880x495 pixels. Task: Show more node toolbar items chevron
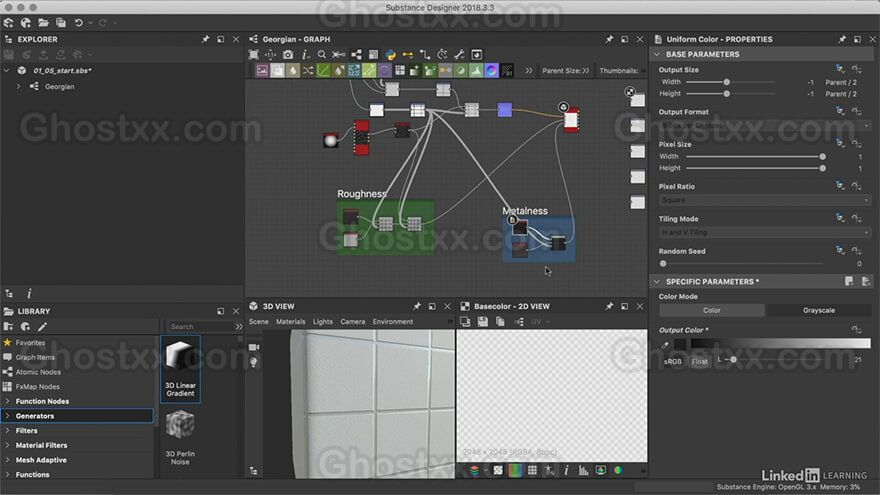529,71
